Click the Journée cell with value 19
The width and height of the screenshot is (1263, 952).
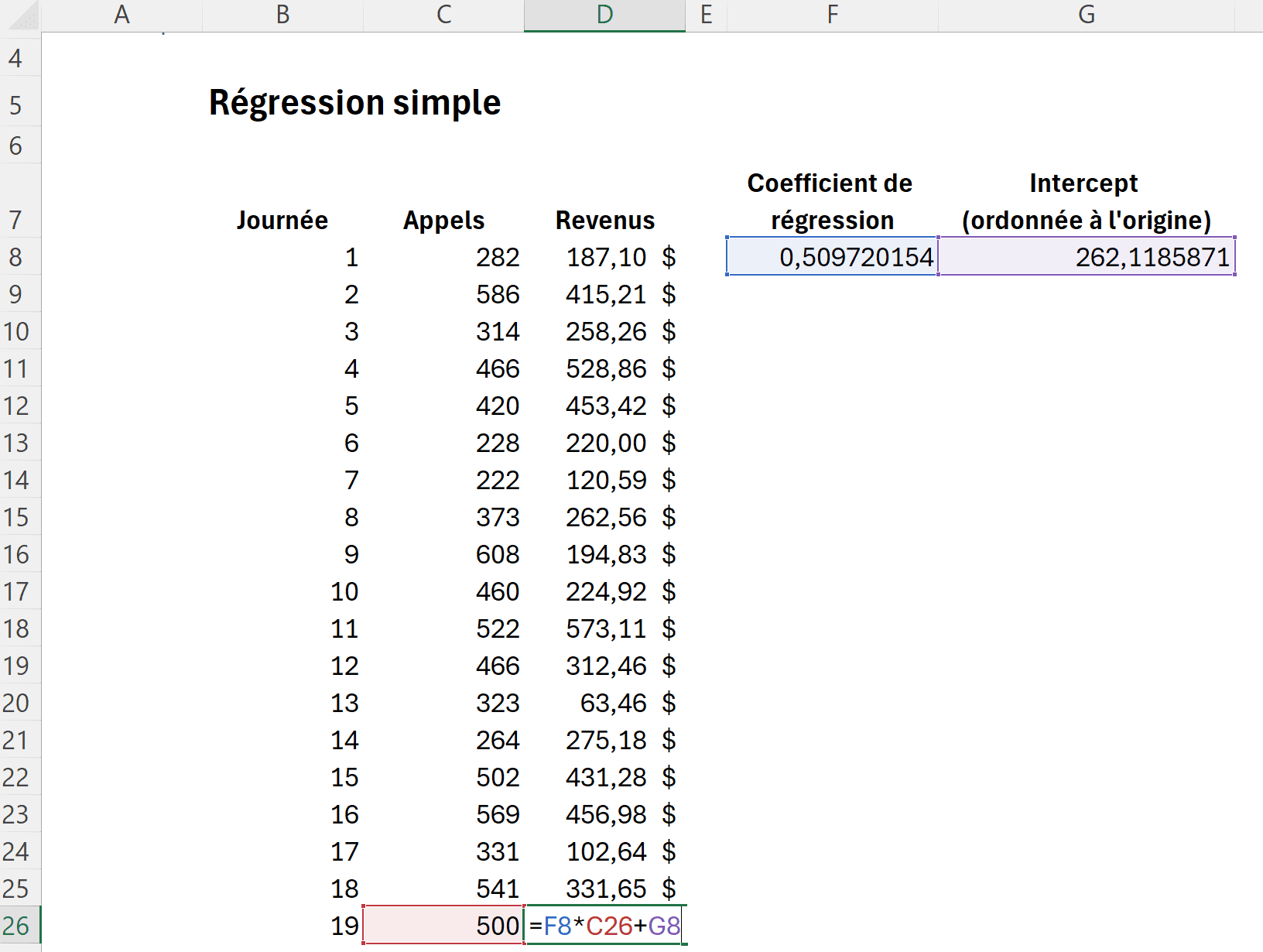(x=282, y=926)
